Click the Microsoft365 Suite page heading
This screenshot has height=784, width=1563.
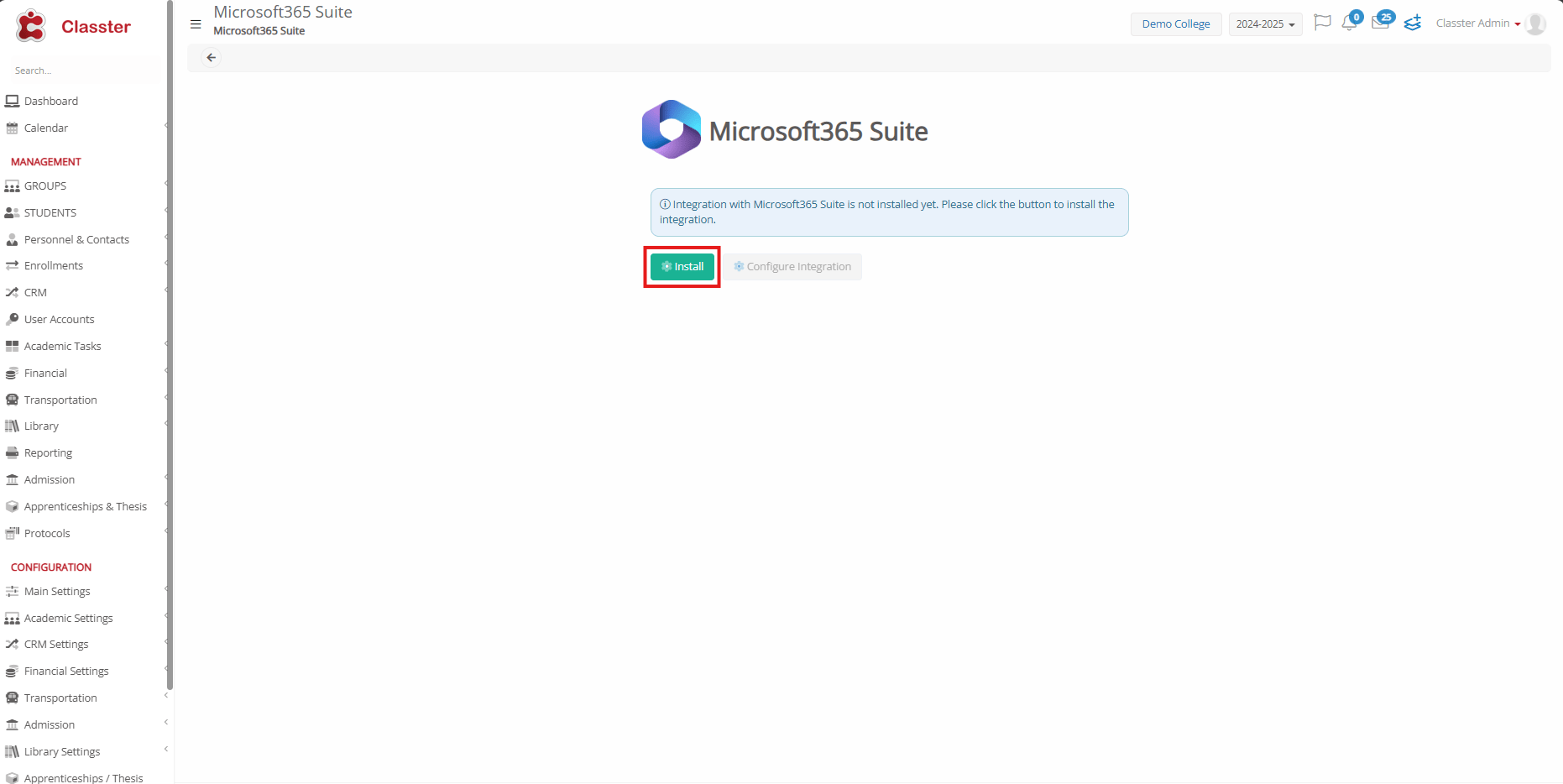click(818, 131)
